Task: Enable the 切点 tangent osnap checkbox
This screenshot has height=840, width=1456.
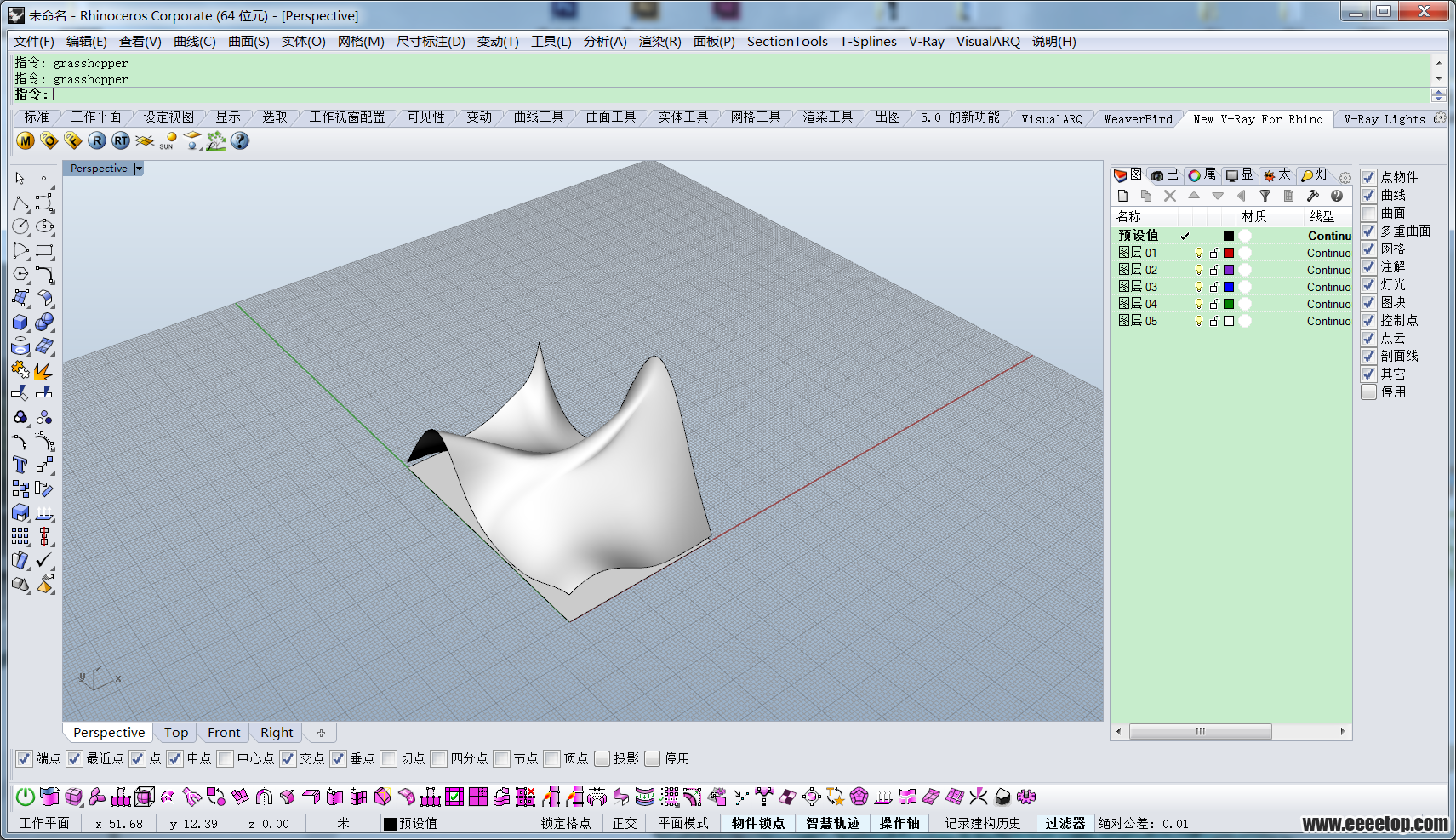Action: (x=389, y=758)
